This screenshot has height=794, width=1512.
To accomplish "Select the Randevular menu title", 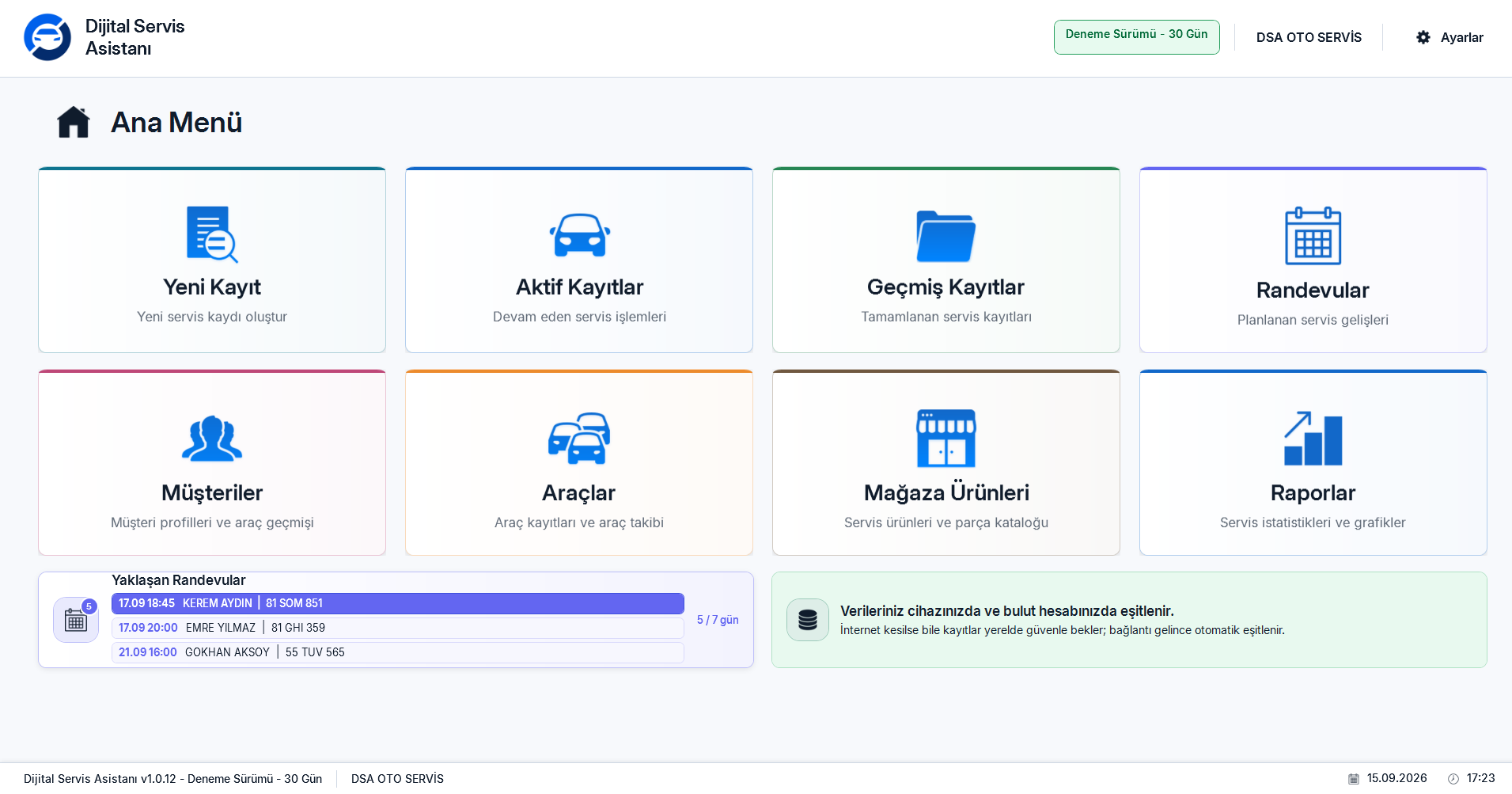I will click(x=1313, y=290).
